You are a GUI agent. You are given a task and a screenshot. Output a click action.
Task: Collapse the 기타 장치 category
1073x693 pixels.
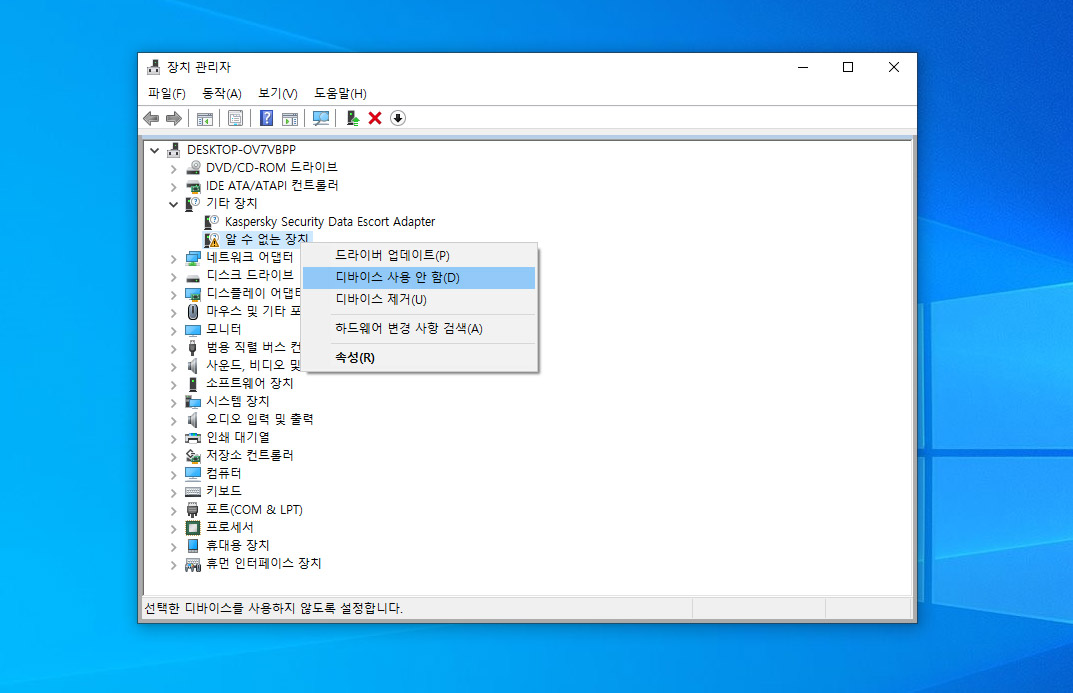click(174, 204)
